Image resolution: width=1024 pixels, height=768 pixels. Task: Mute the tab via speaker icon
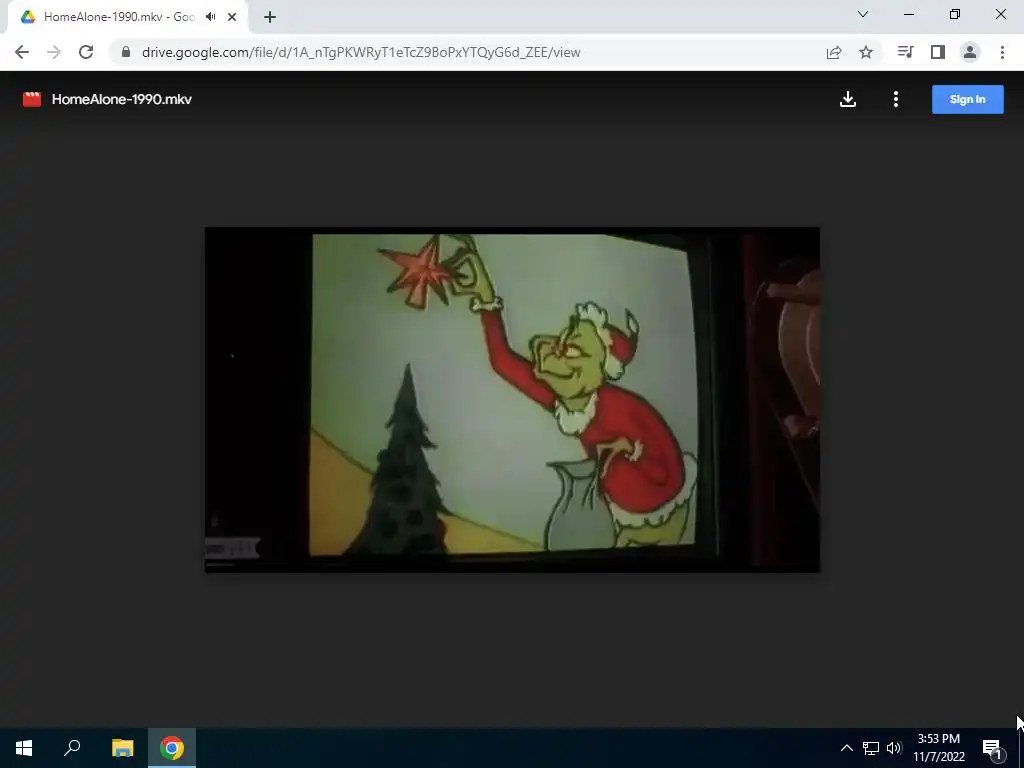210,17
